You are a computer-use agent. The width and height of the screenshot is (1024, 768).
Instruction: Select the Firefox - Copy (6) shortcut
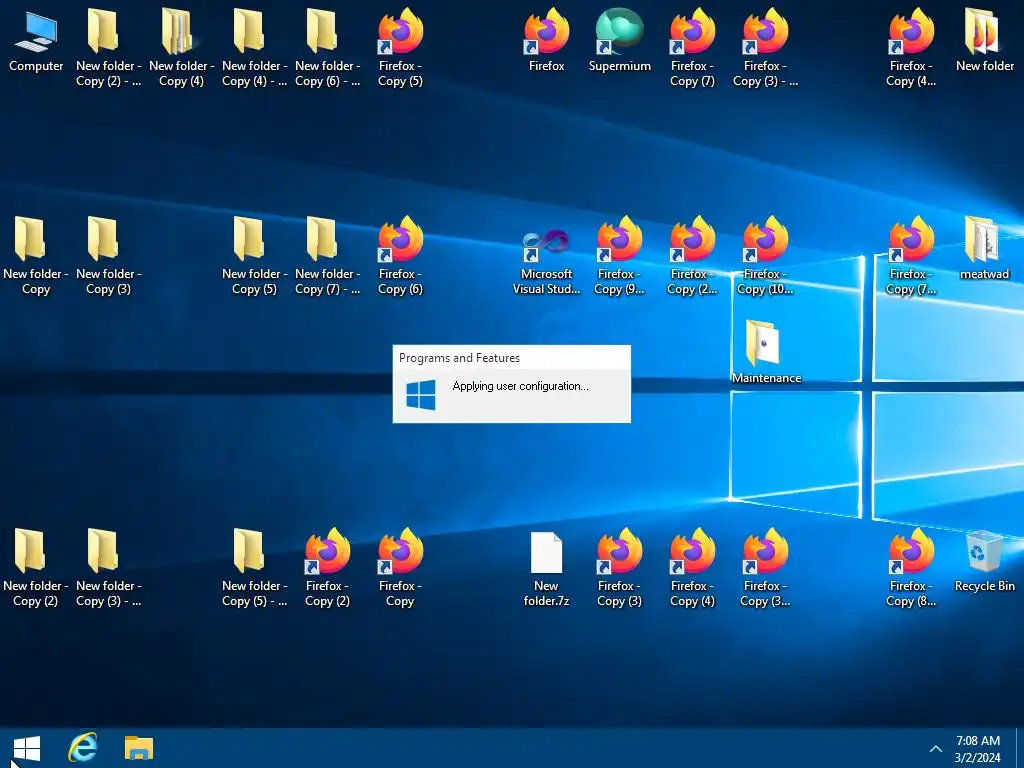click(x=400, y=257)
